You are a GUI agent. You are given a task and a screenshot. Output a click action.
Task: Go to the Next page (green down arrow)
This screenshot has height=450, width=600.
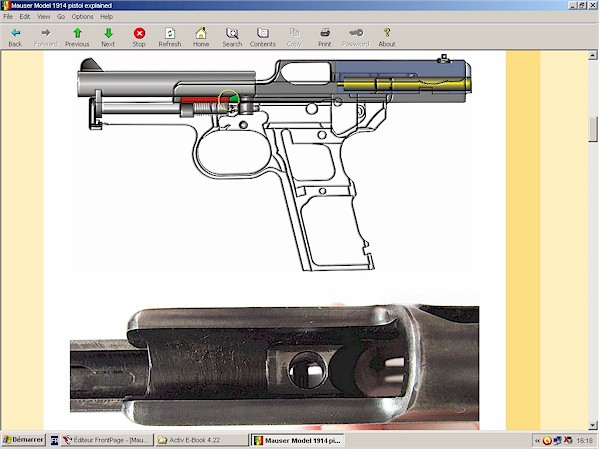[x=108, y=38]
